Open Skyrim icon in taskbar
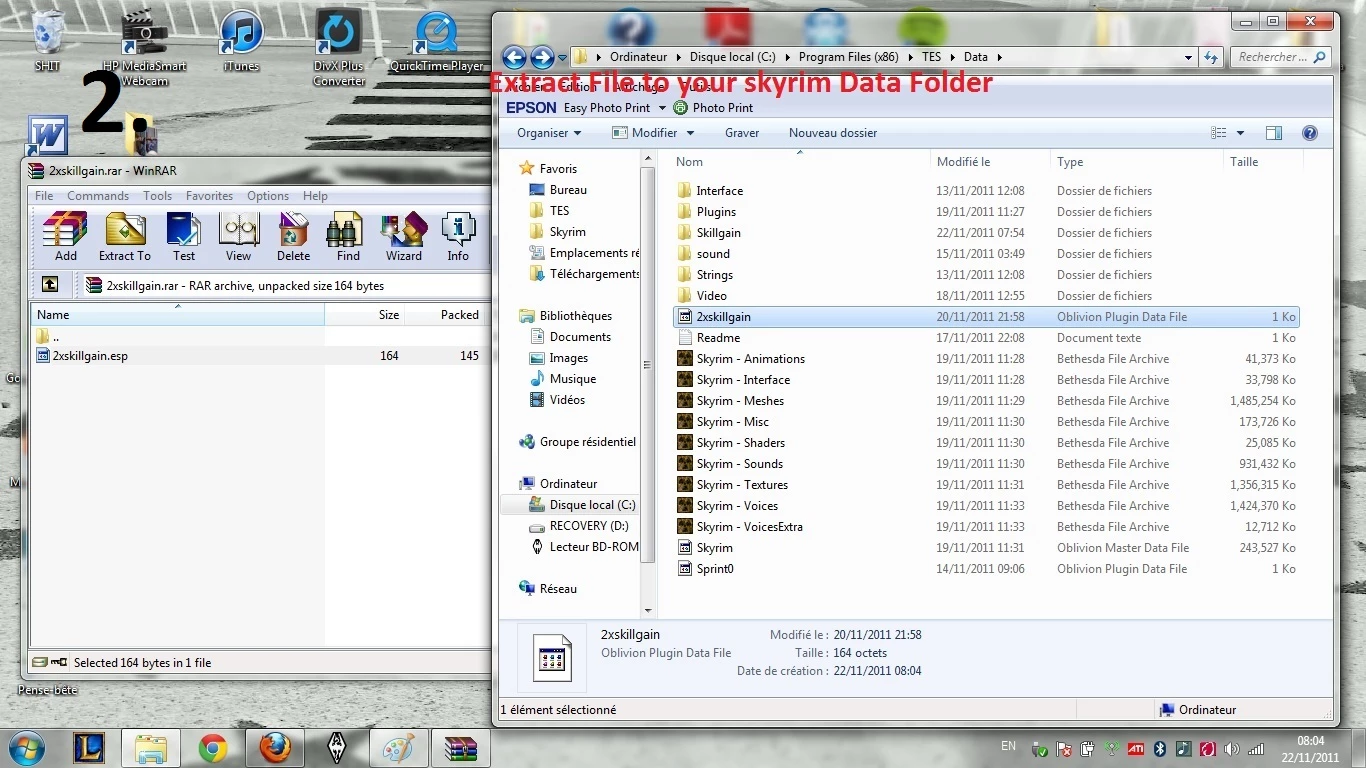1366x768 pixels. [337, 748]
